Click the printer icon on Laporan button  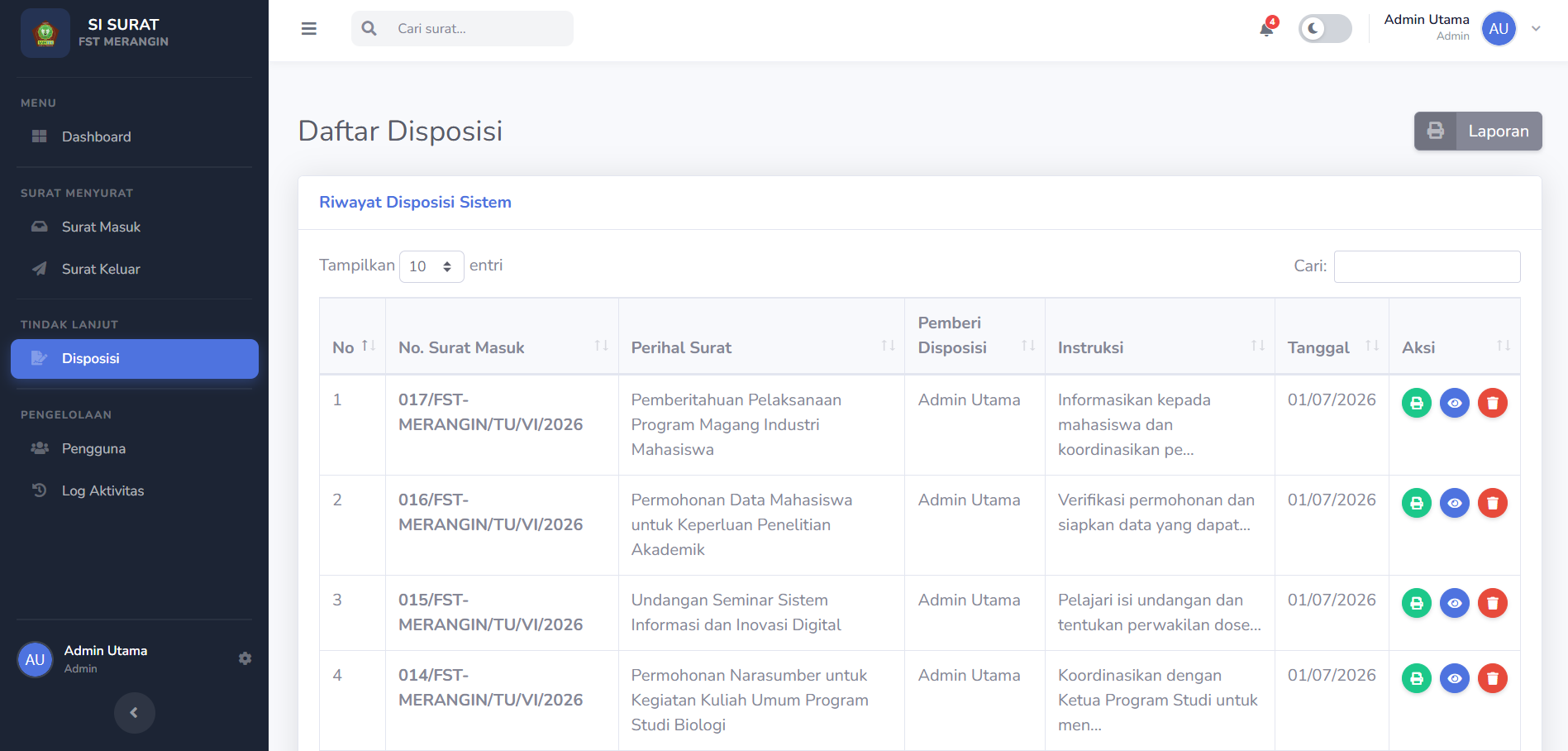click(1436, 132)
